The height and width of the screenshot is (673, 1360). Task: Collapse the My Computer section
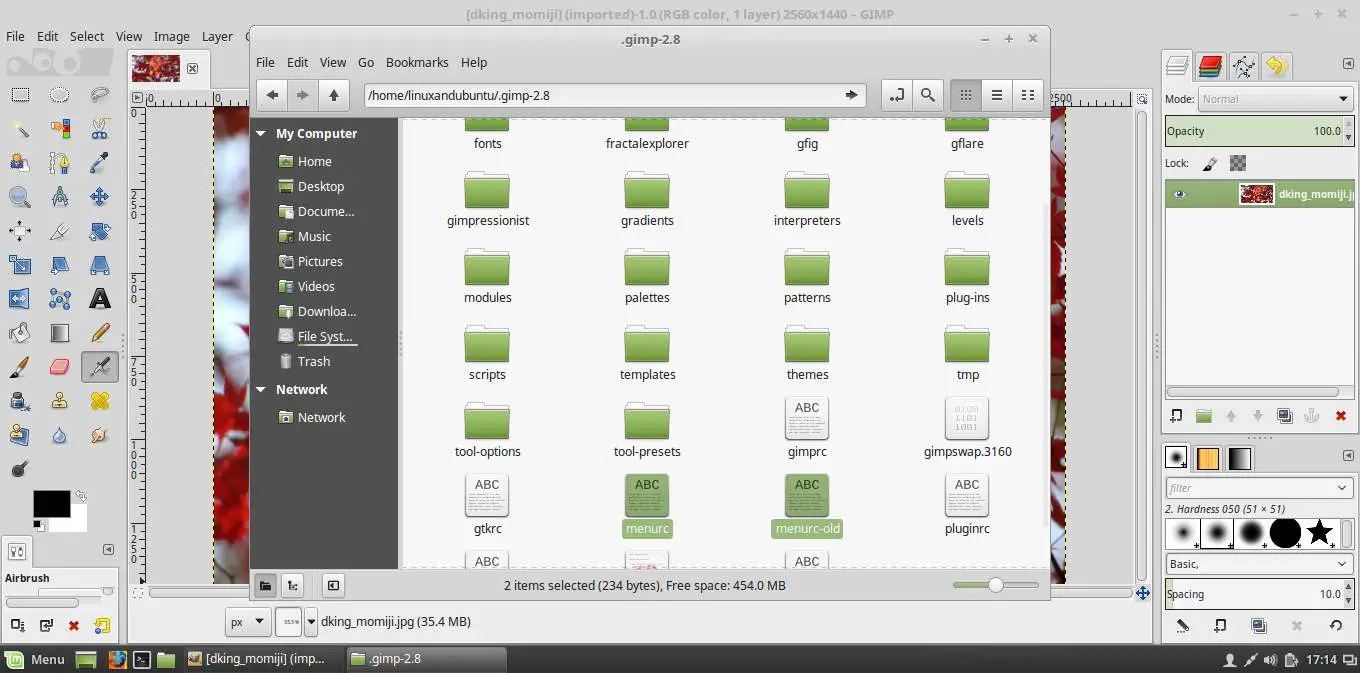click(x=261, y=133)
